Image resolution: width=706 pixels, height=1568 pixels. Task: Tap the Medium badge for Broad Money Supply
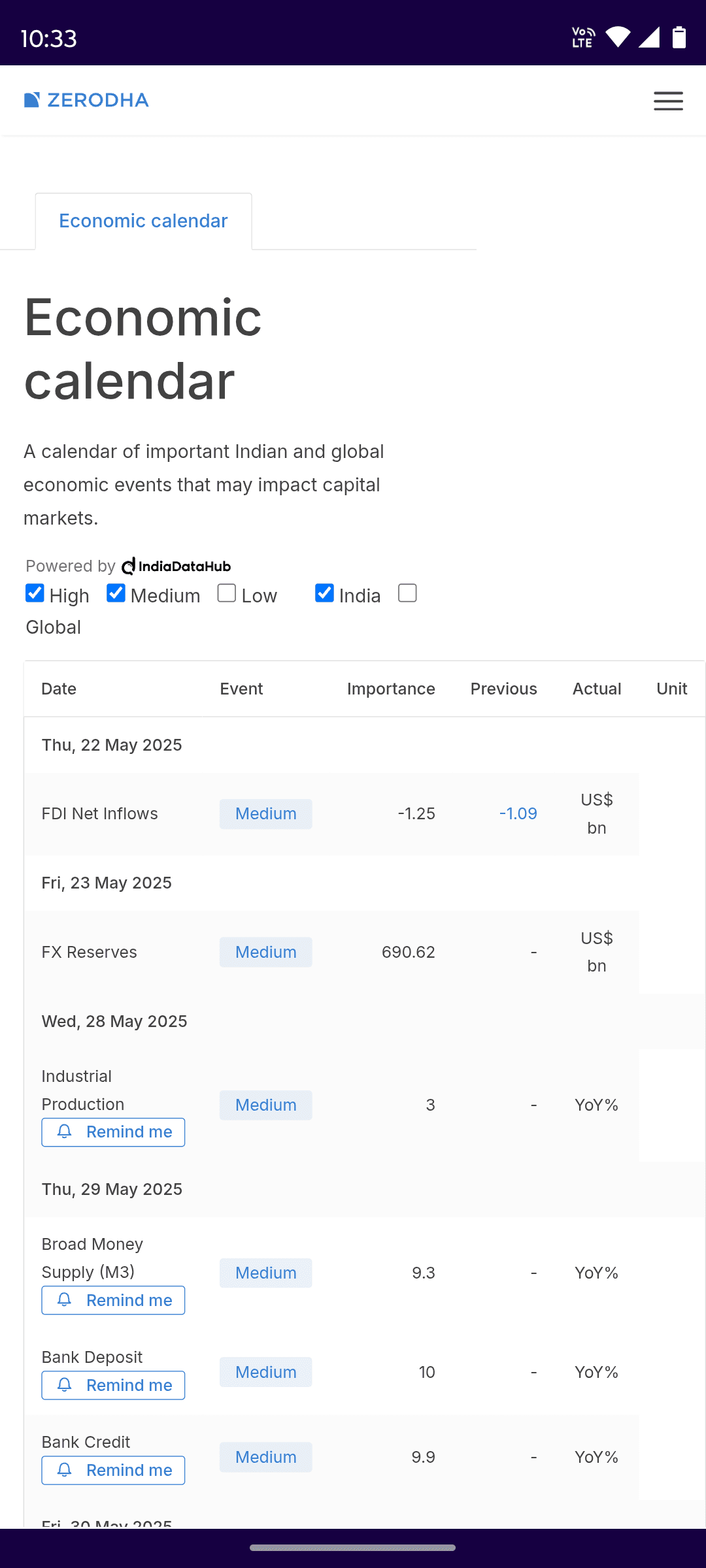pos(266,1273)
